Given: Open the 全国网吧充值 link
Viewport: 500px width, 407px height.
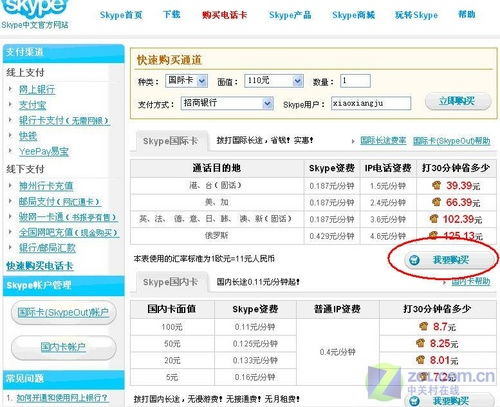Looking at the screenshot, I should [69, 233].
